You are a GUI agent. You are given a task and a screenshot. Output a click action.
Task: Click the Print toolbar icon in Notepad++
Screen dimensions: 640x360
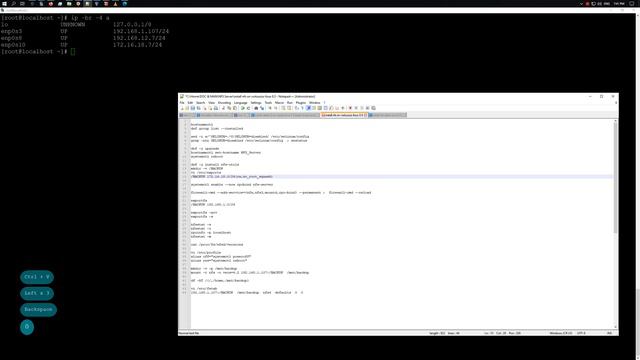point(216,108)
